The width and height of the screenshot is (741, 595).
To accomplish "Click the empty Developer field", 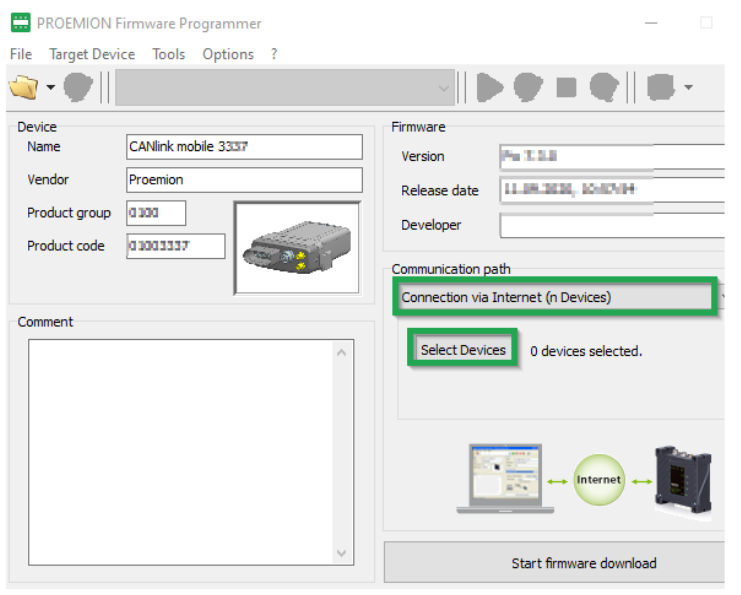I will click(x=612, y=225).
